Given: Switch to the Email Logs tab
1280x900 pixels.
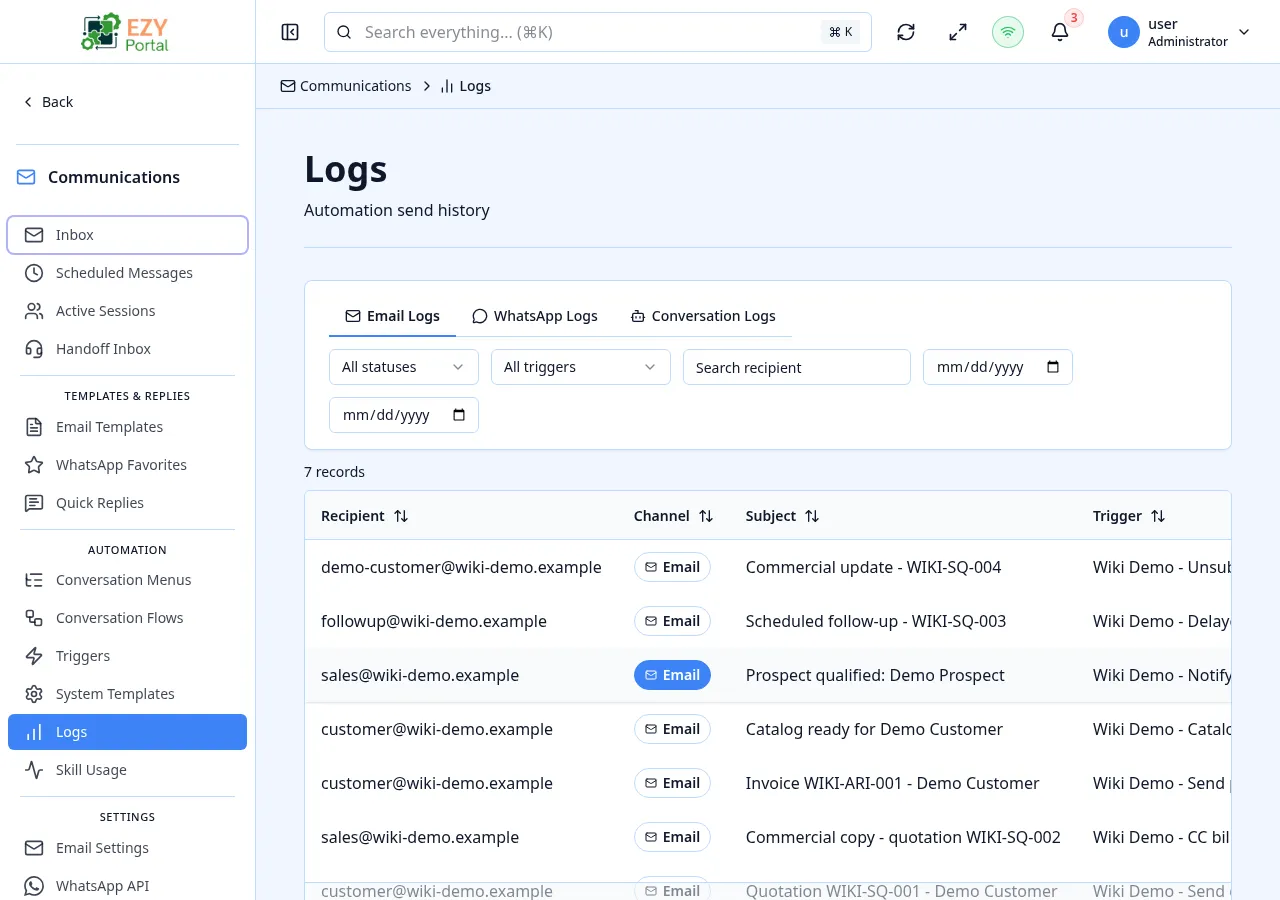Looking at the screenshot, I should click(x=392, y=316).
